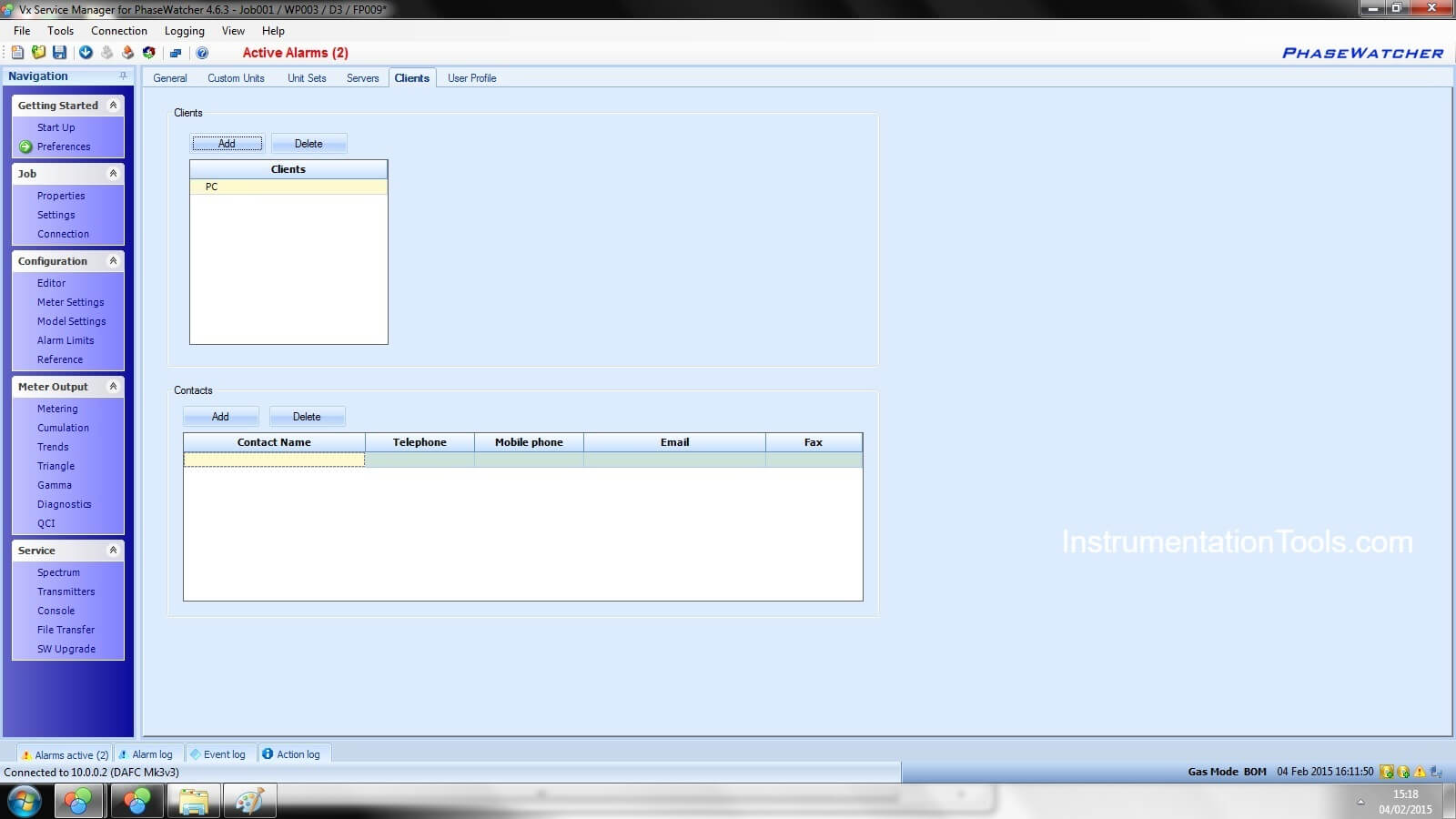The width and height of the screenshot is (1456, 819).
Task: Switch to the Custom Units tab
Action: tap(236, 78)
